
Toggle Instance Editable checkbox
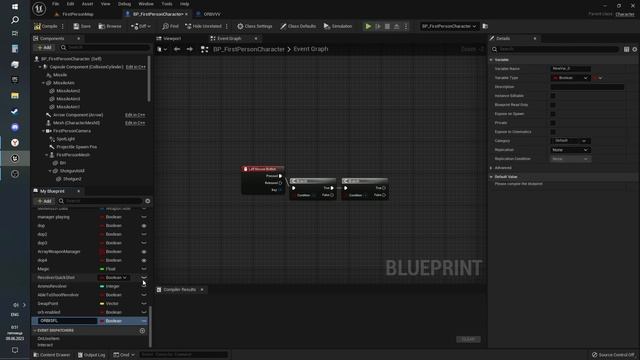pyautogui.click(x=553, y=96)
